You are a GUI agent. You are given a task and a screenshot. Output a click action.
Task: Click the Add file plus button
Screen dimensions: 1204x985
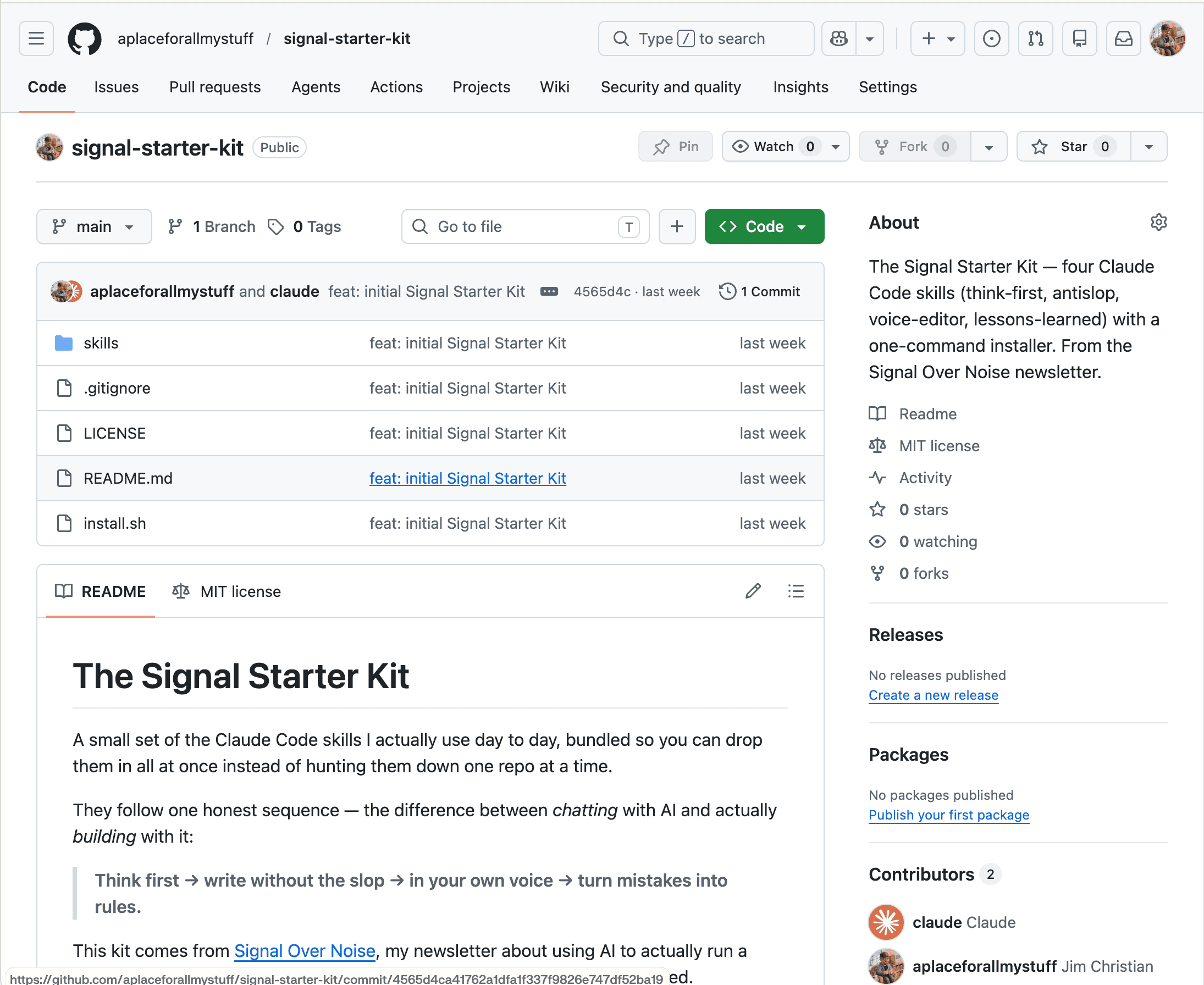[677, 226]
